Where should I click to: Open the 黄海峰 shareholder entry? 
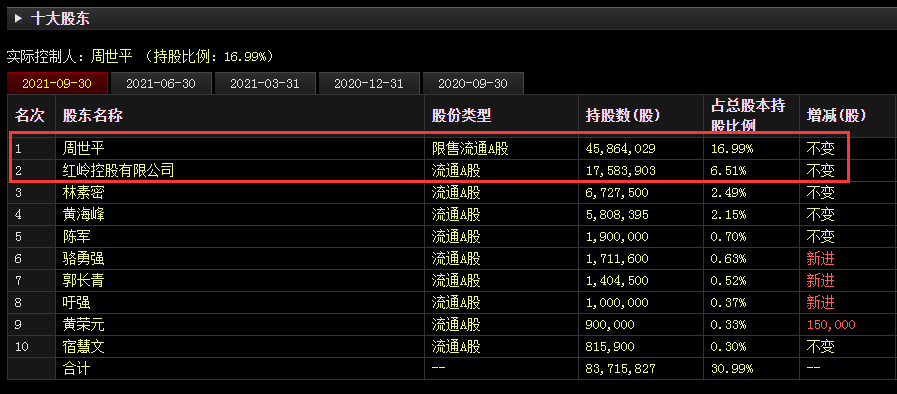point(84,215)
